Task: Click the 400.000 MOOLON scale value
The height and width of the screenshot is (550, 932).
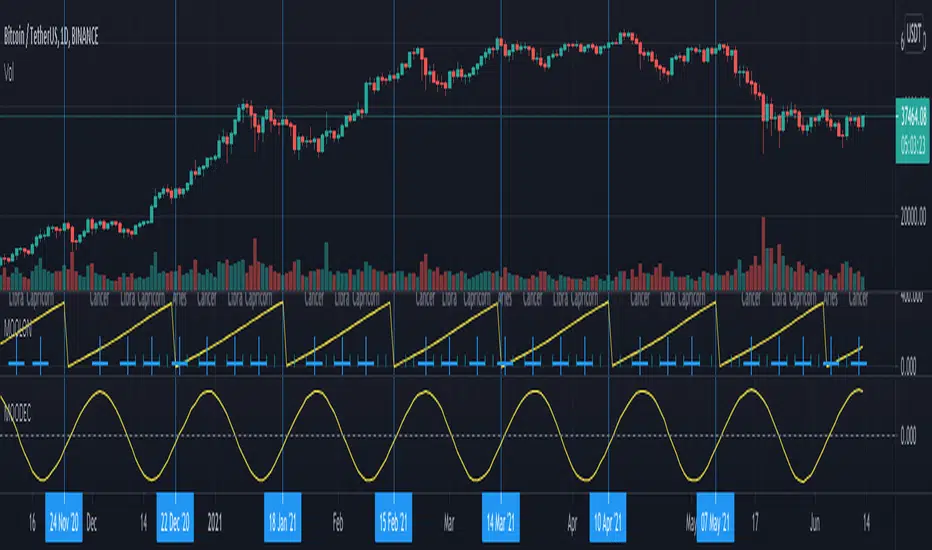Action: pos(910,299)
